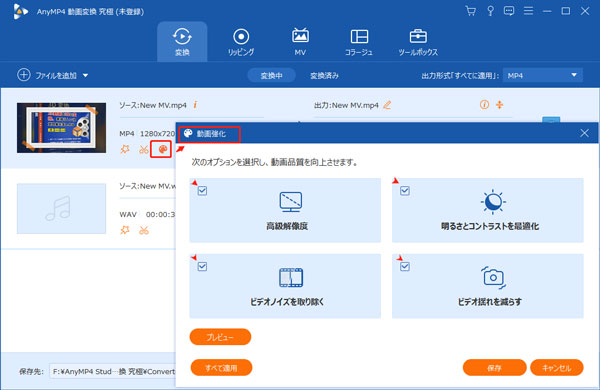
Task: Click the video noise film icon
Action: (x=291, y=277)
